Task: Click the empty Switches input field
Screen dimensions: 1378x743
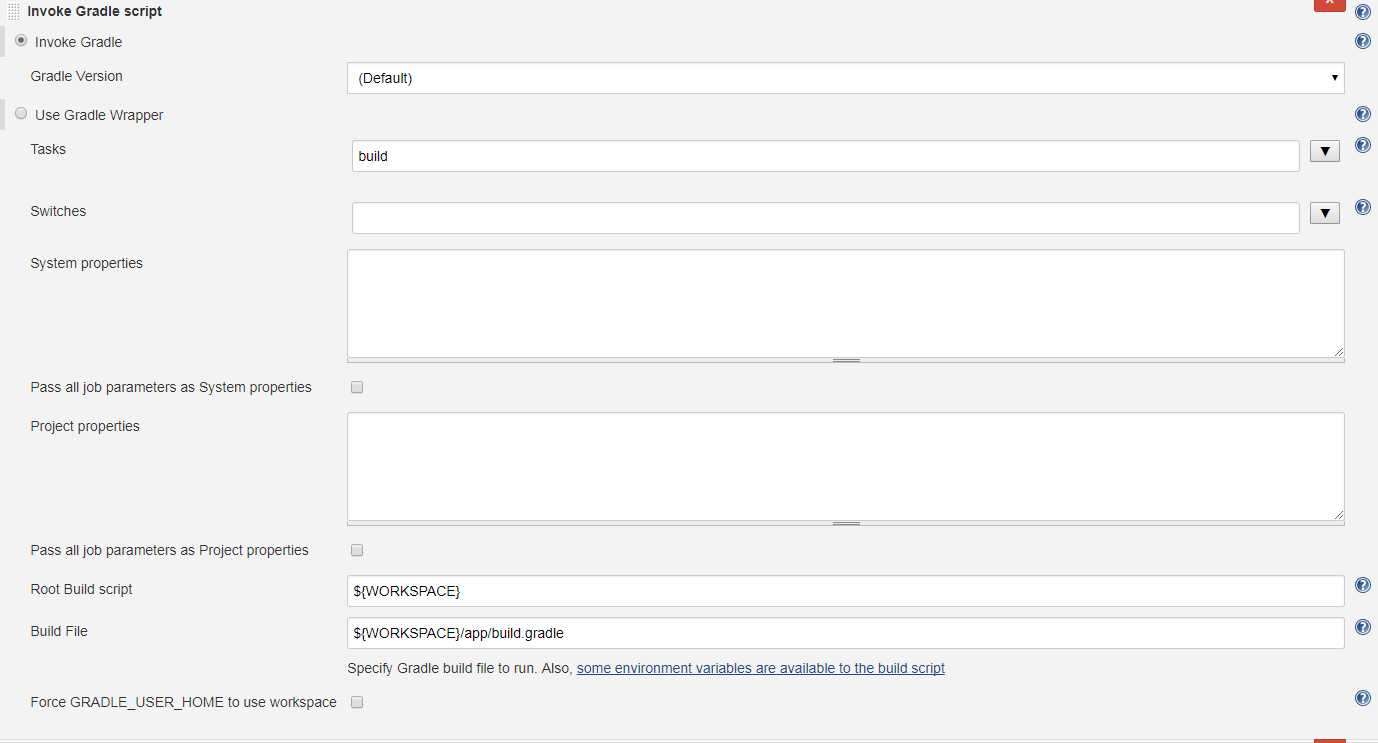Action: point(826,218)
